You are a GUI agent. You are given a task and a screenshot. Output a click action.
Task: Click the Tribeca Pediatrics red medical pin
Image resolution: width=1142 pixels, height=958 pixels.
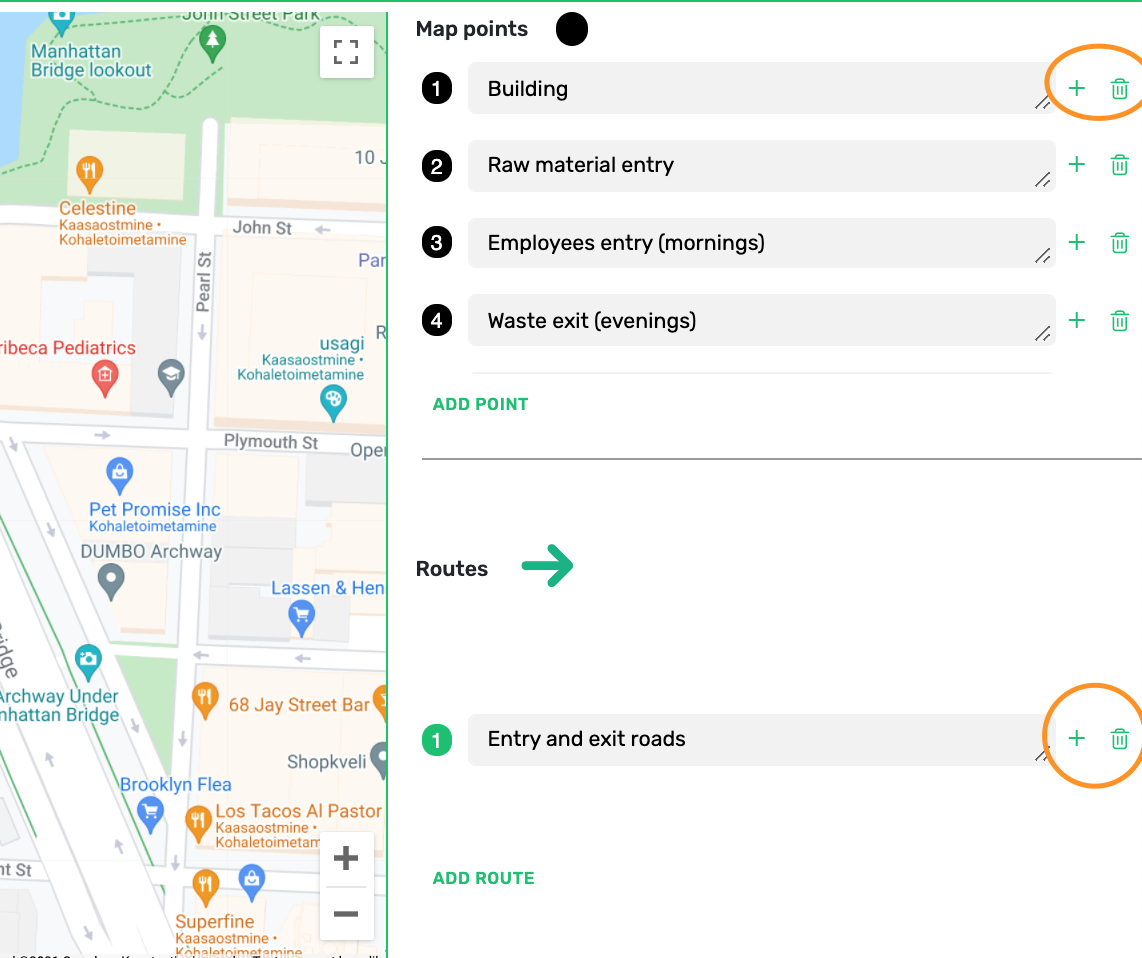[105, 379]
